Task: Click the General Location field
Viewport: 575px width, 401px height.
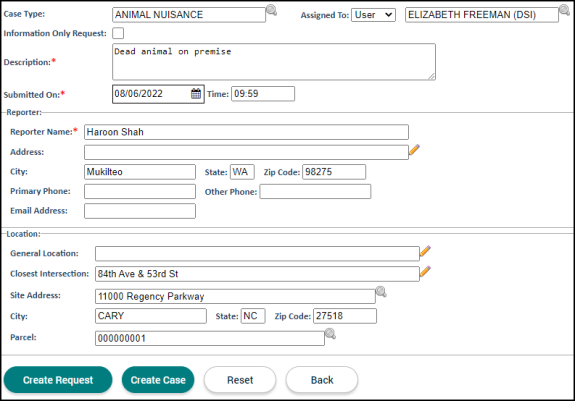Action: point(257,254)
